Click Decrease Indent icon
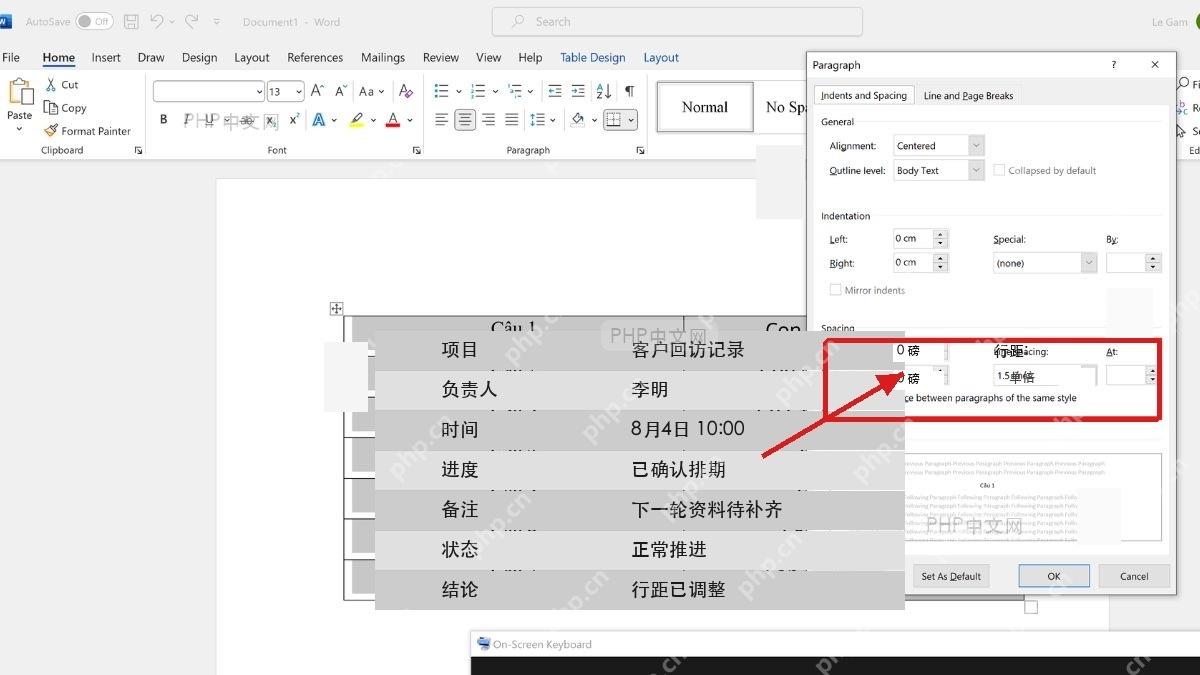This screenshot has width=1200, height=675. tap(554, 91)
